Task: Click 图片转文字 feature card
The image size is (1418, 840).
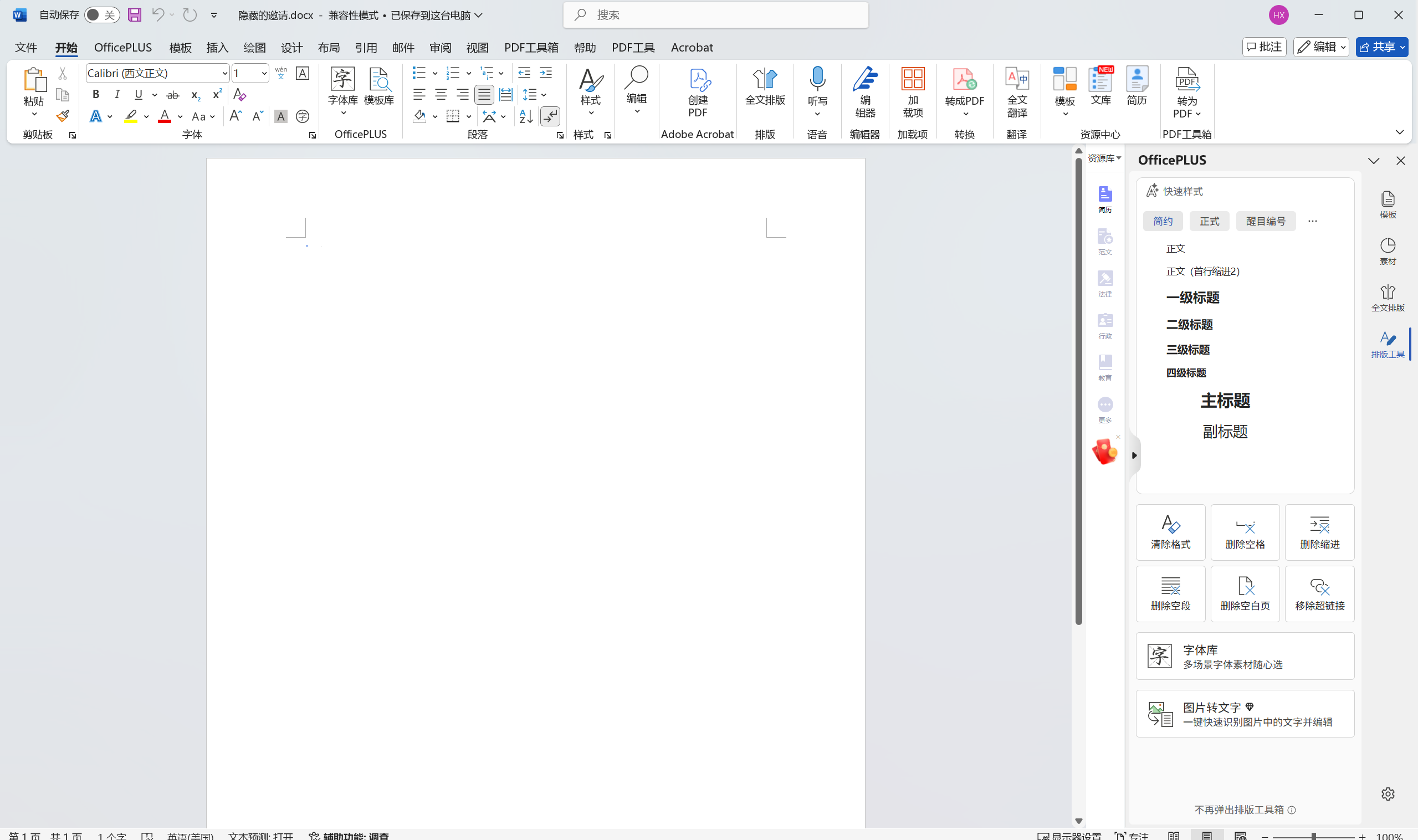Action: click(x=1245, y=713)
